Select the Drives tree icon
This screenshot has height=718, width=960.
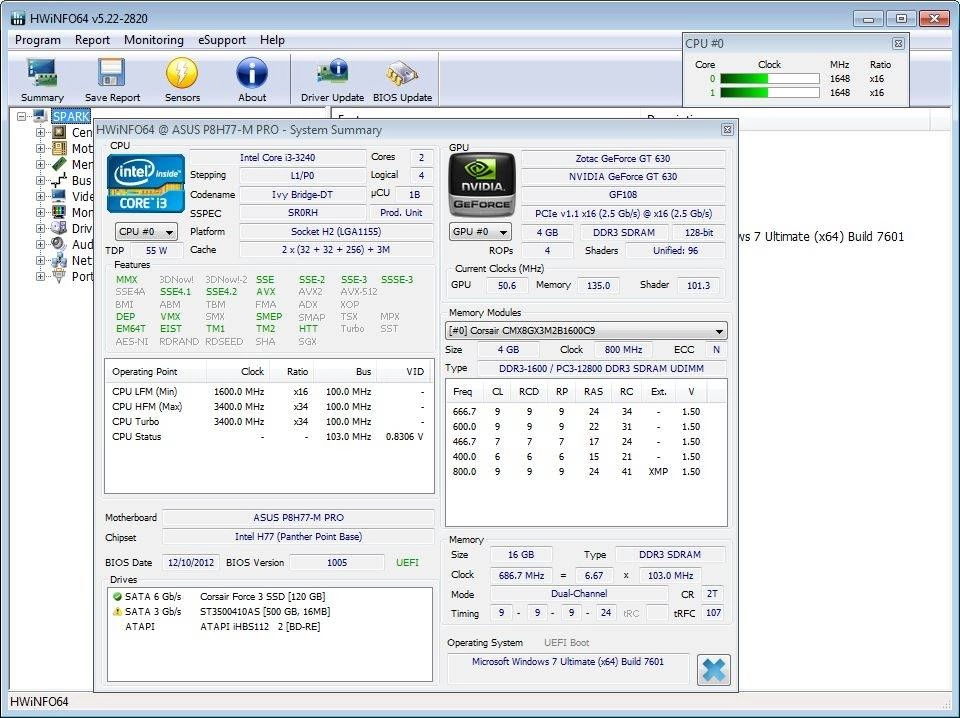click(59, 228)
